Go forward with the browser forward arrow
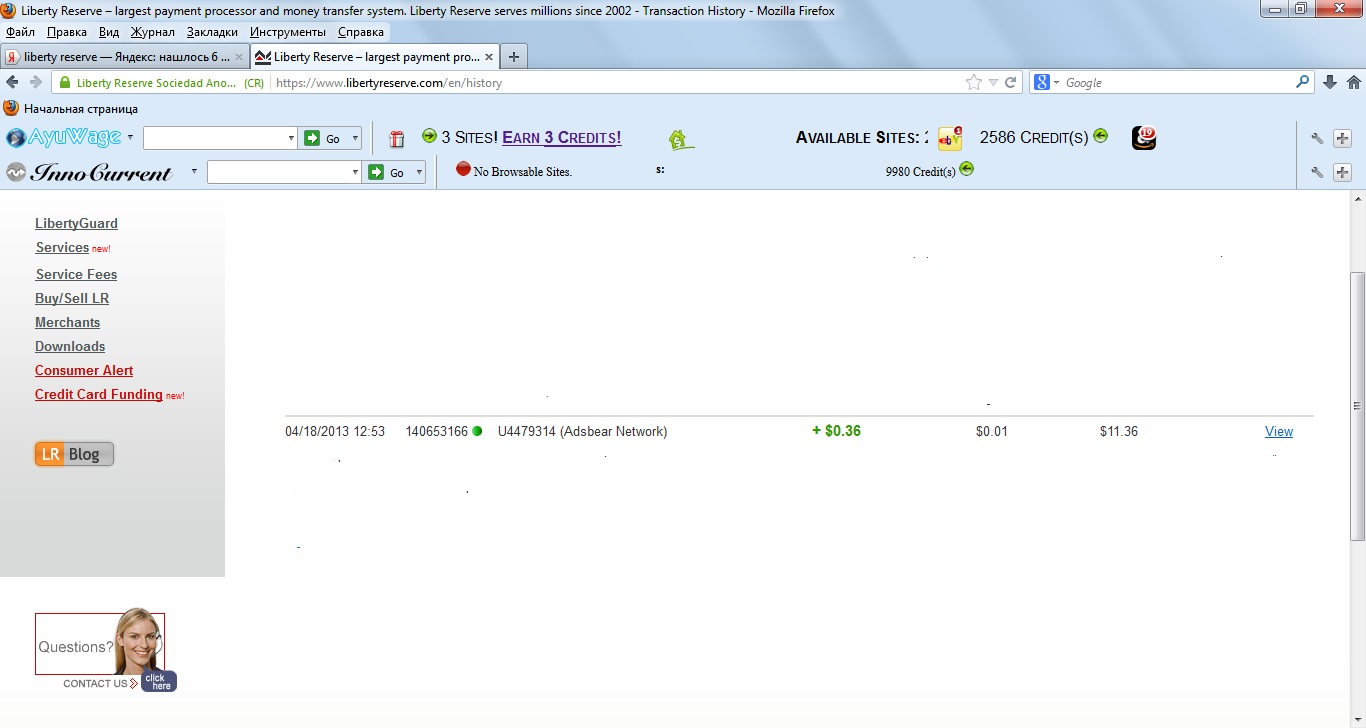Screen dimensions: 1366x728 (36, 83)
